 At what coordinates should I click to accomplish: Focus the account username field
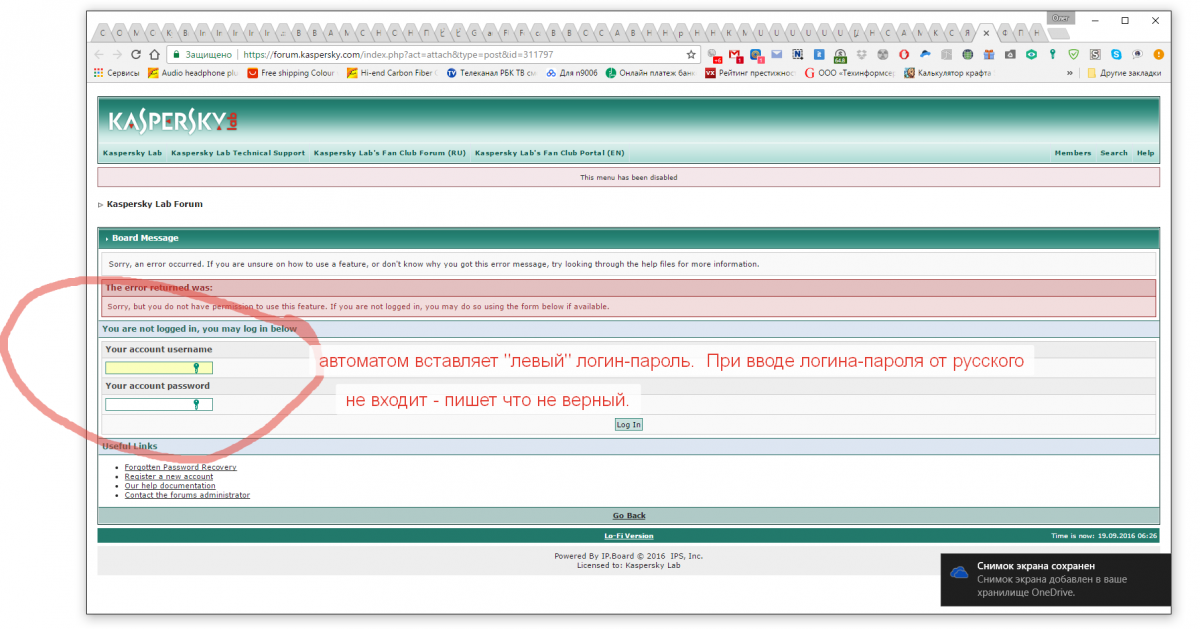[159, 368]
